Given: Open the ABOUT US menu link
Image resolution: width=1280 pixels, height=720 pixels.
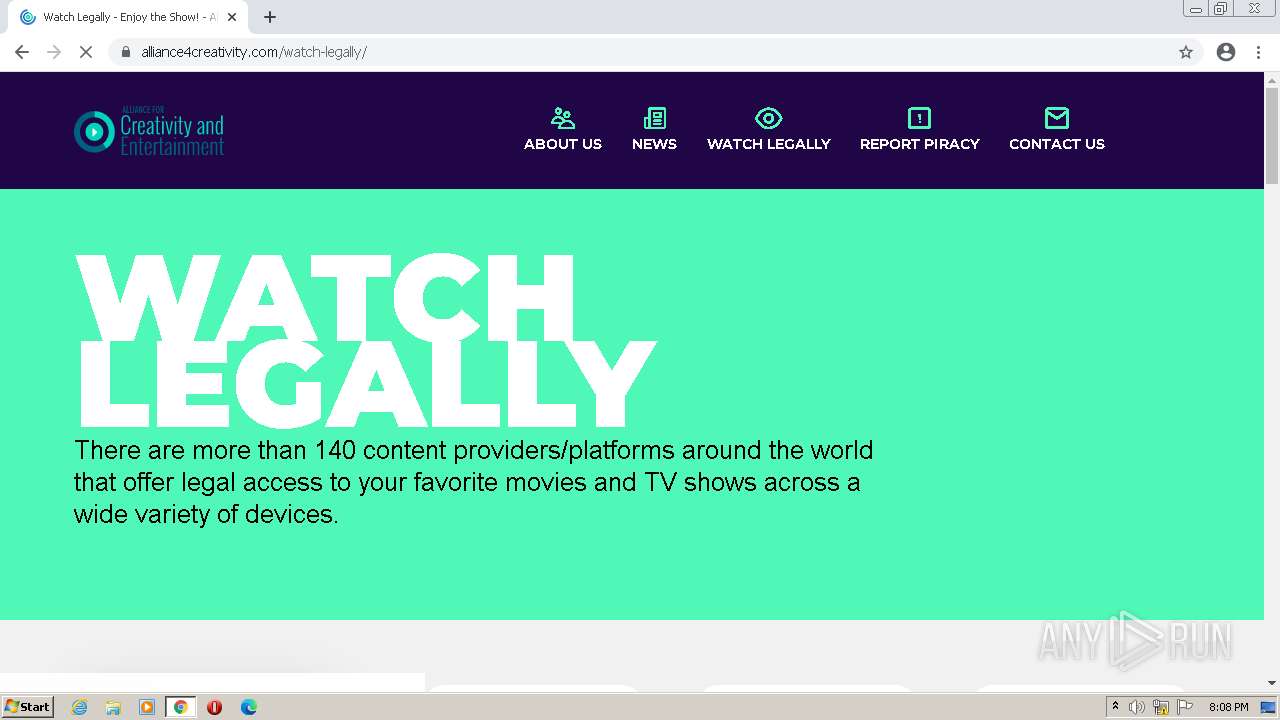Looking at the screenshot, I should coord(563,144).
